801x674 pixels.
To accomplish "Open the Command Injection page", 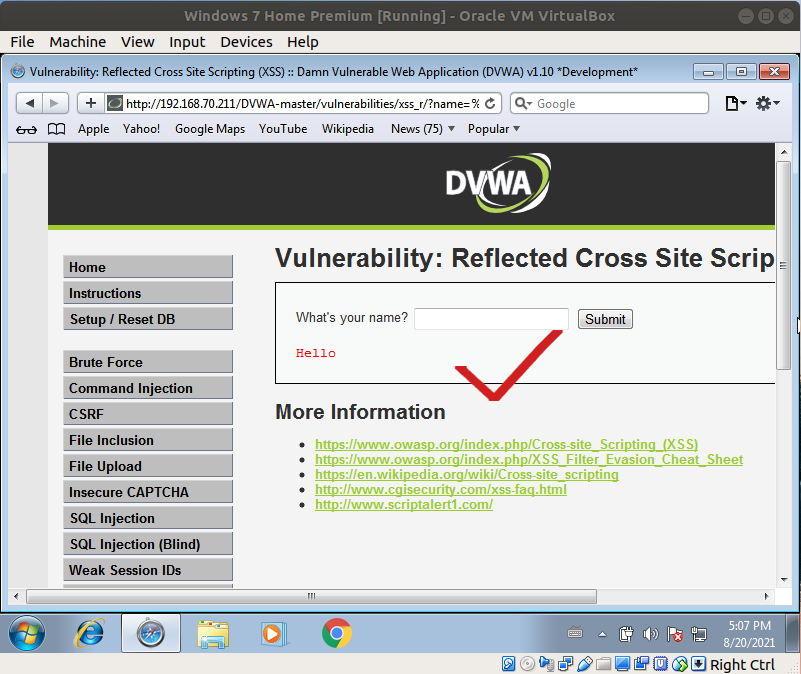I will [x=148, y=388].
